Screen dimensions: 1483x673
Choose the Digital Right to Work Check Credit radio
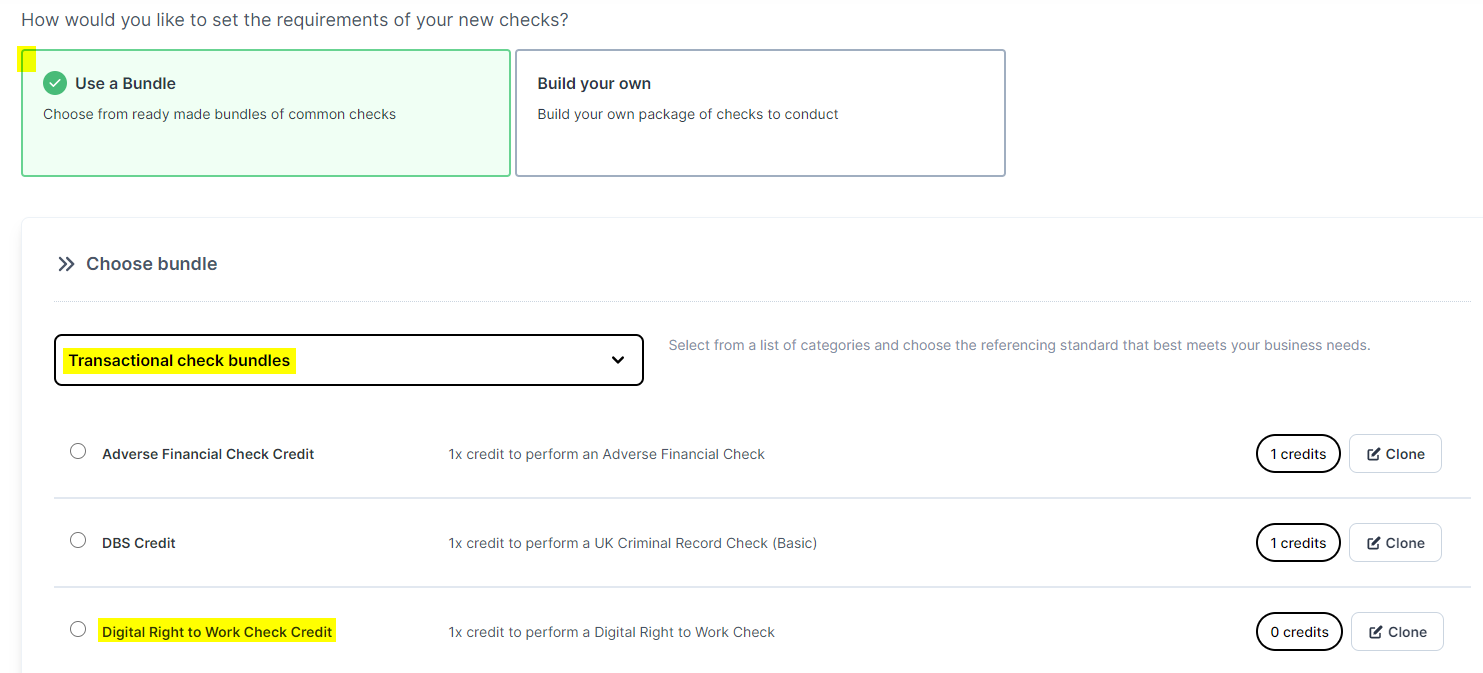[x=78, y=629]
